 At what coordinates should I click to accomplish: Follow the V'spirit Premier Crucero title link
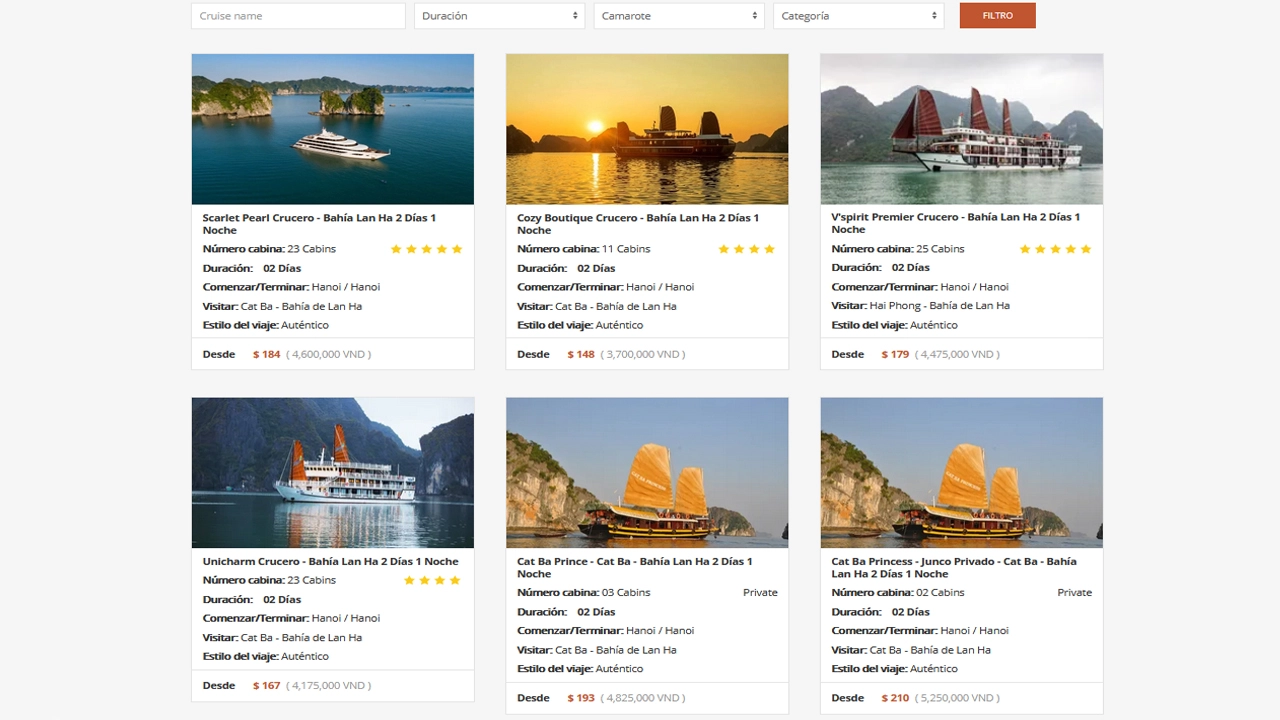(955, 222)
